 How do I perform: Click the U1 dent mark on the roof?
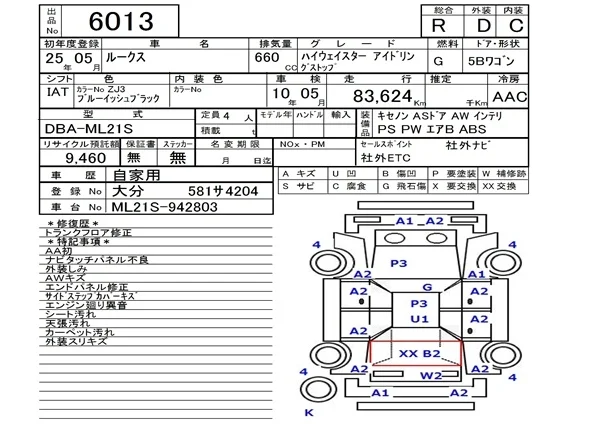[419, 319]
